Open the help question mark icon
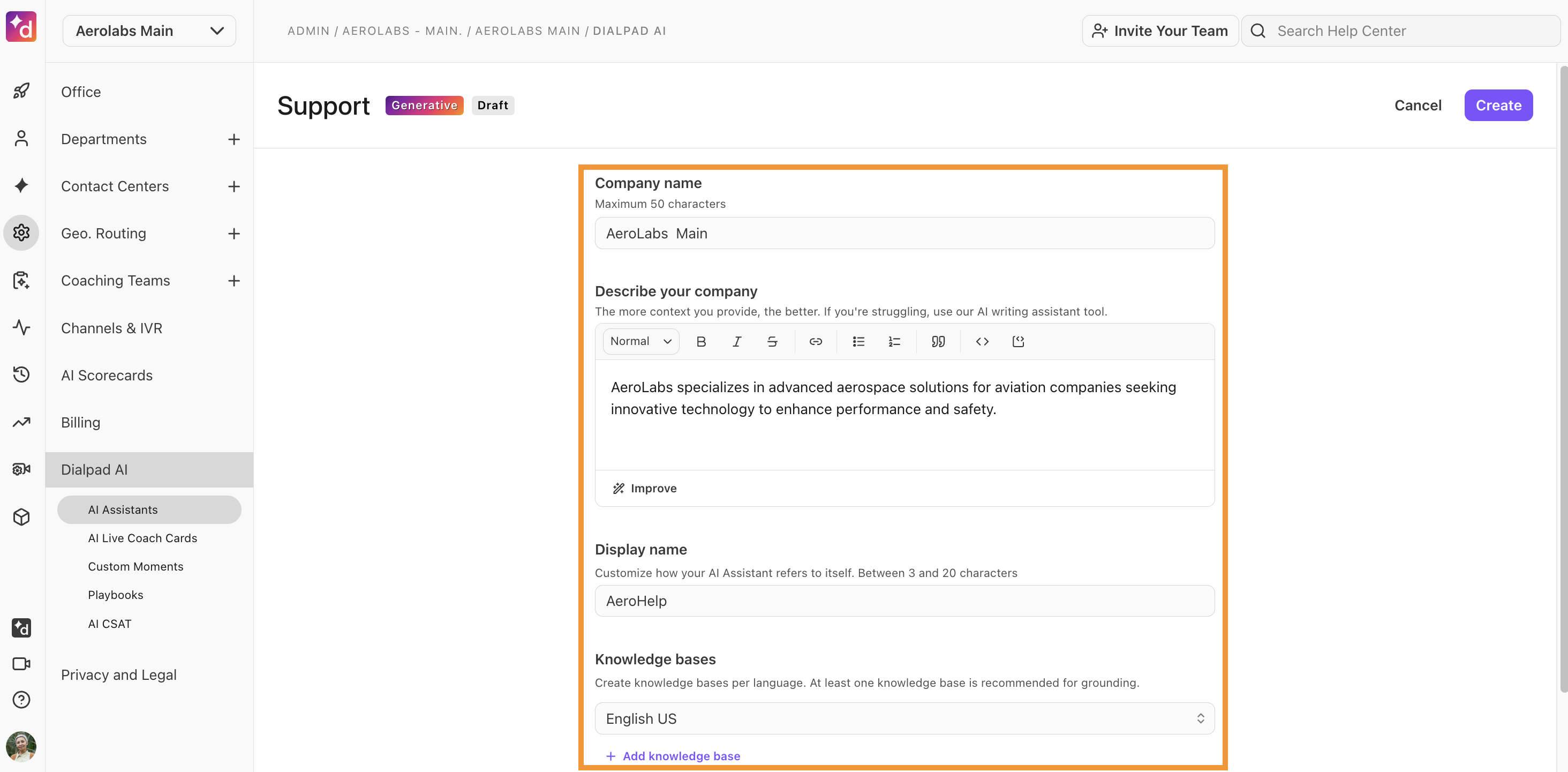This screenshot has width=1568, height=772. pyautogui.click(x=21, y=700)
